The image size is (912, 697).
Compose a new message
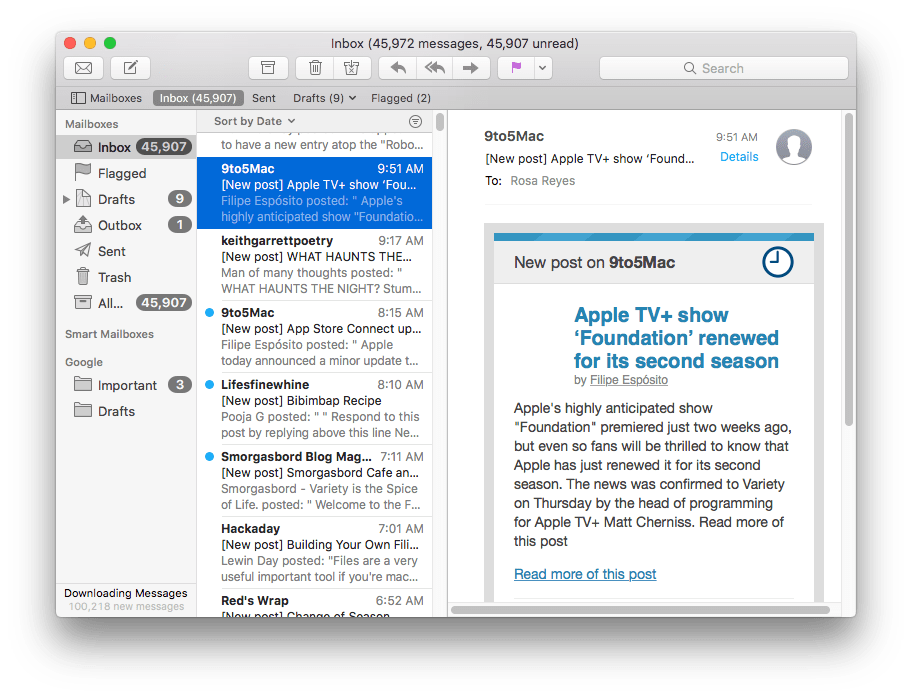131,68
